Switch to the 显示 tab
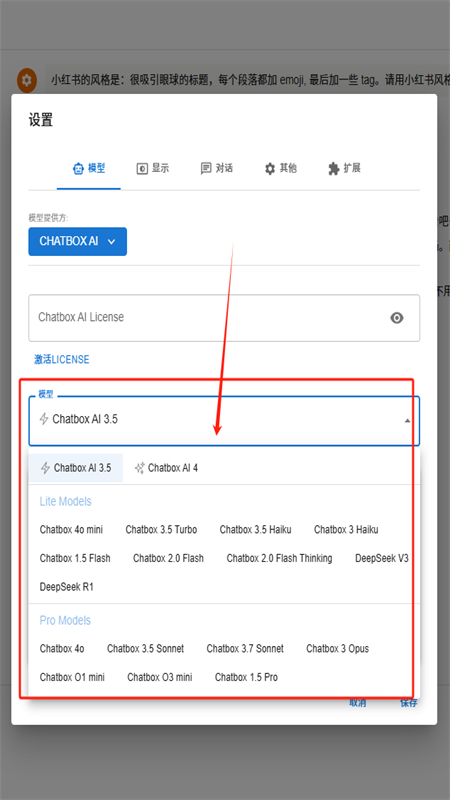This screenshot has width=450, height=800. tap(153, 169)
